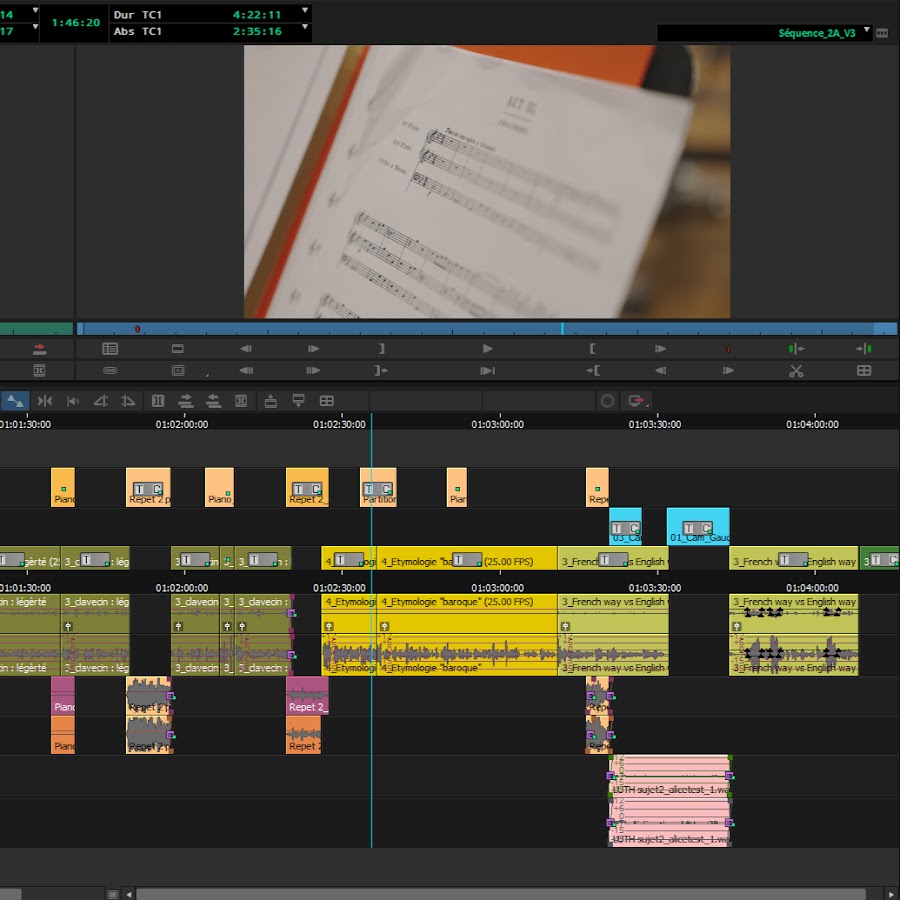Click the Go to IN arrow-bracket button
Viewport: 900px width, 900px height.
pos(593,371)
